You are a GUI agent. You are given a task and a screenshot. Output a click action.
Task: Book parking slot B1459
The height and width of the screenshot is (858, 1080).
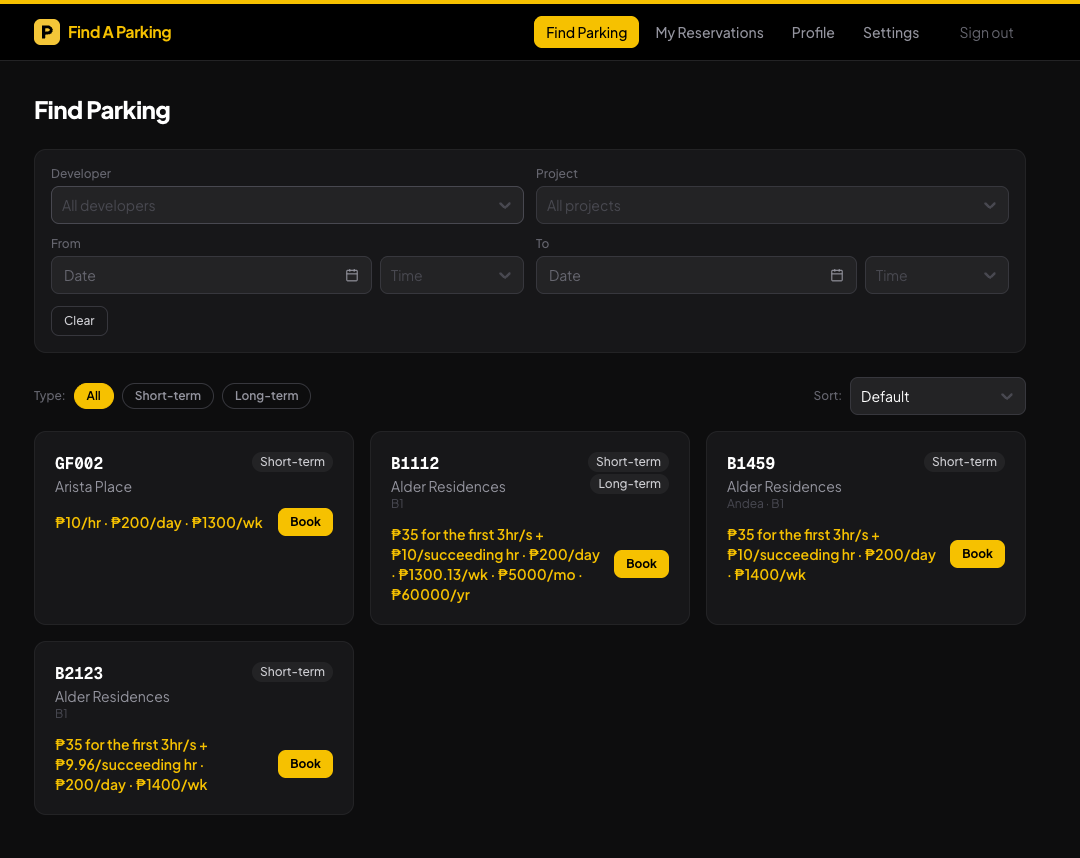977,554
